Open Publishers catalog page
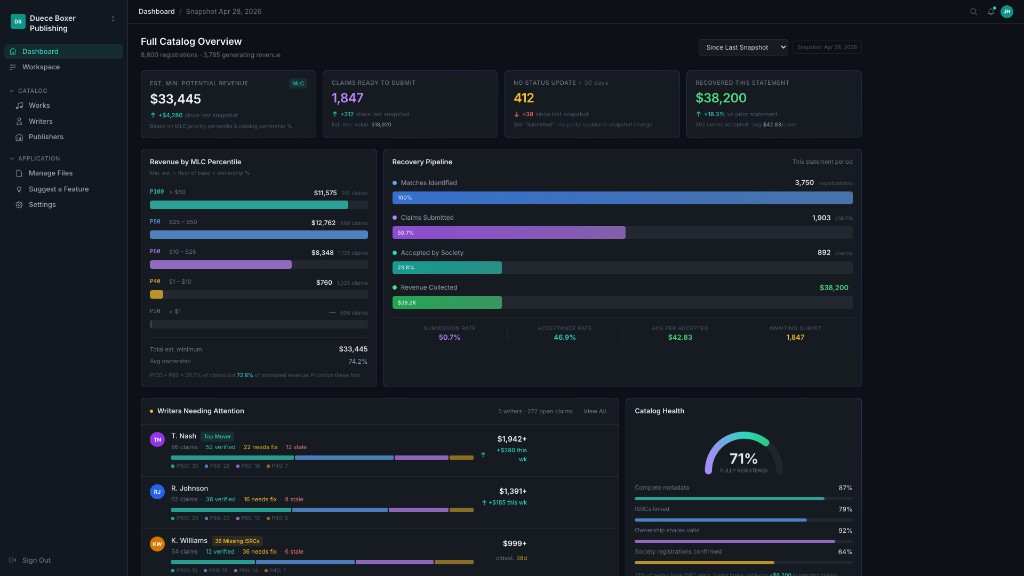This screenshot has width=1024, height=576. click(x=46, y=137)
